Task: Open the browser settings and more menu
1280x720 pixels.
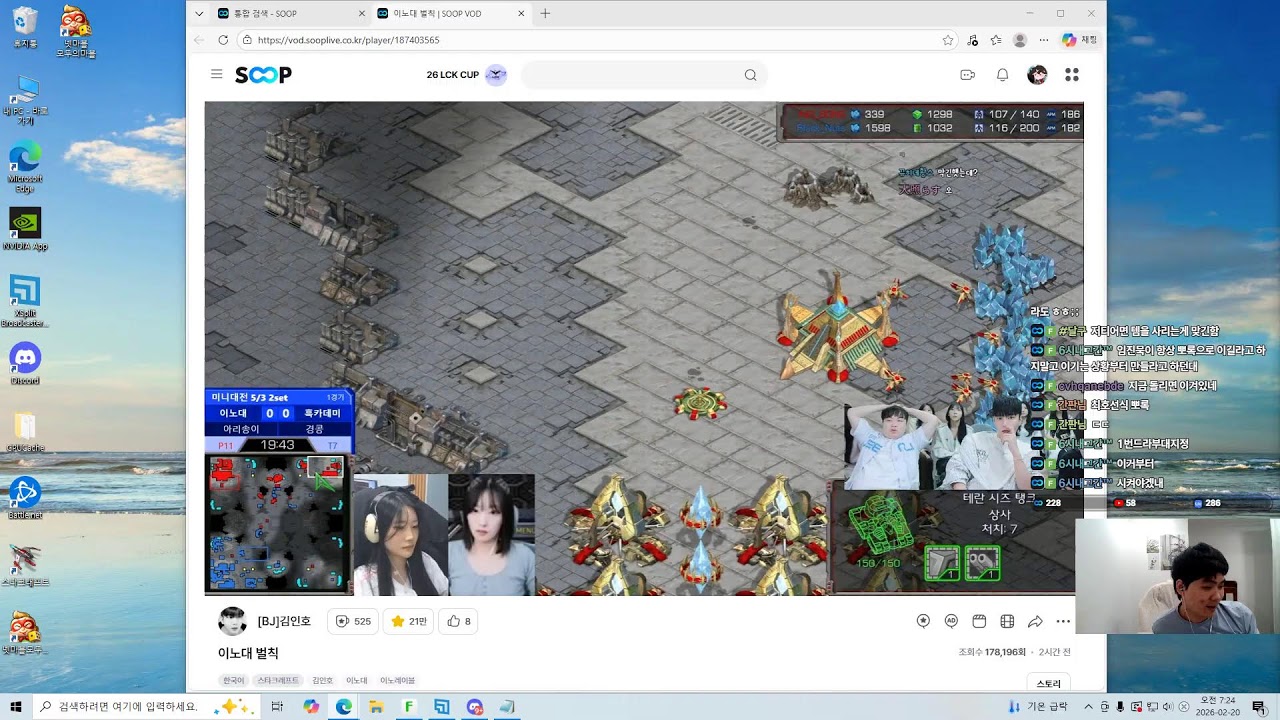Action: point(1044,40)
